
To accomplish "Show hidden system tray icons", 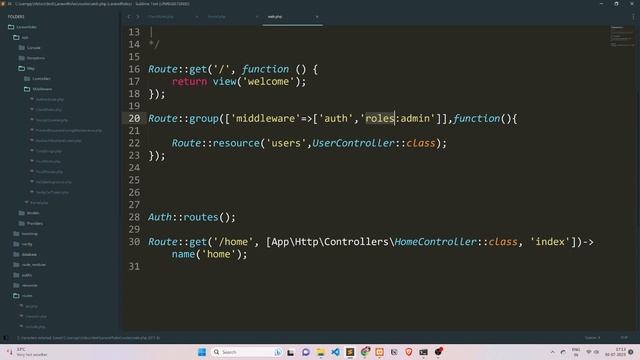I will tap(552, 352).
